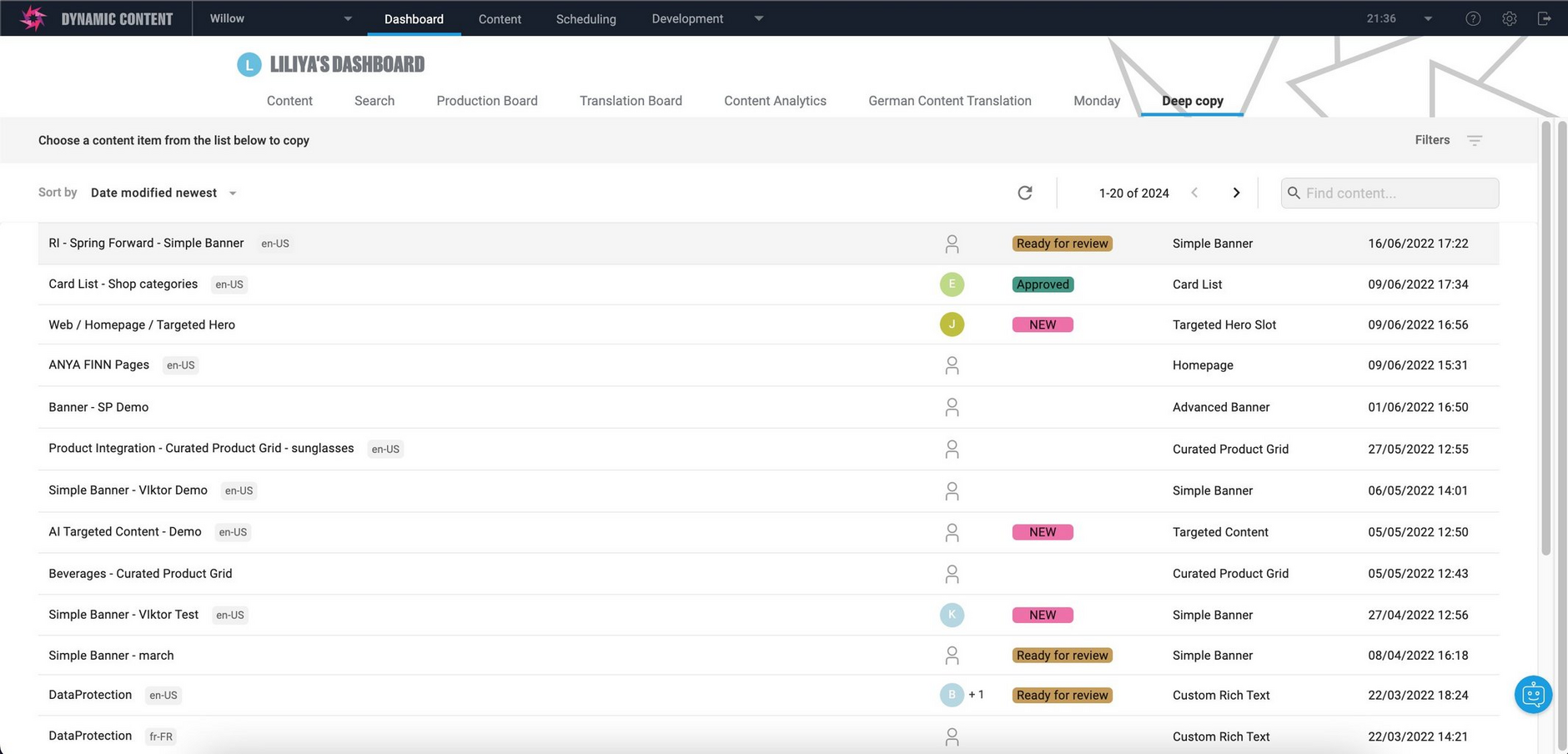
Task: Switch to the Production Board tab
Action: 486,101
